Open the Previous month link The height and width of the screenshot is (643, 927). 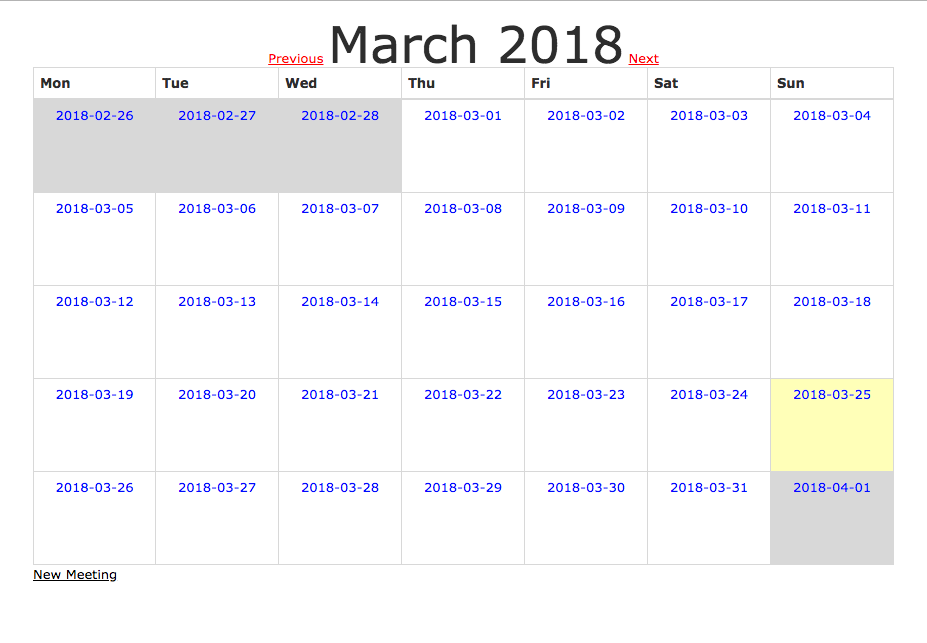[295, 58]
